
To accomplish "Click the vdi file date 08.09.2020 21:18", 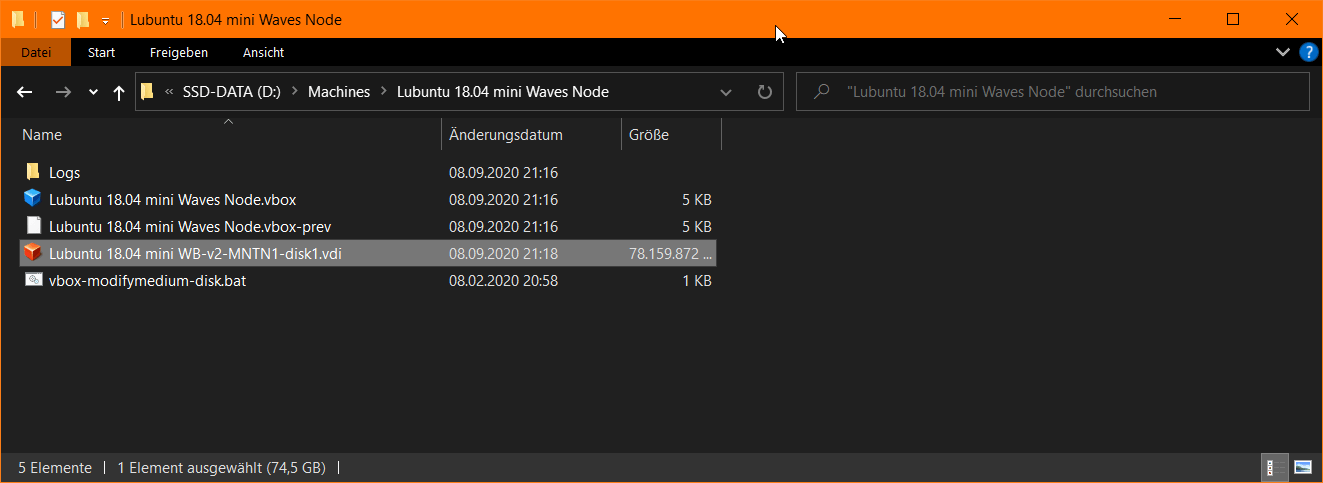I will [503, 254].
